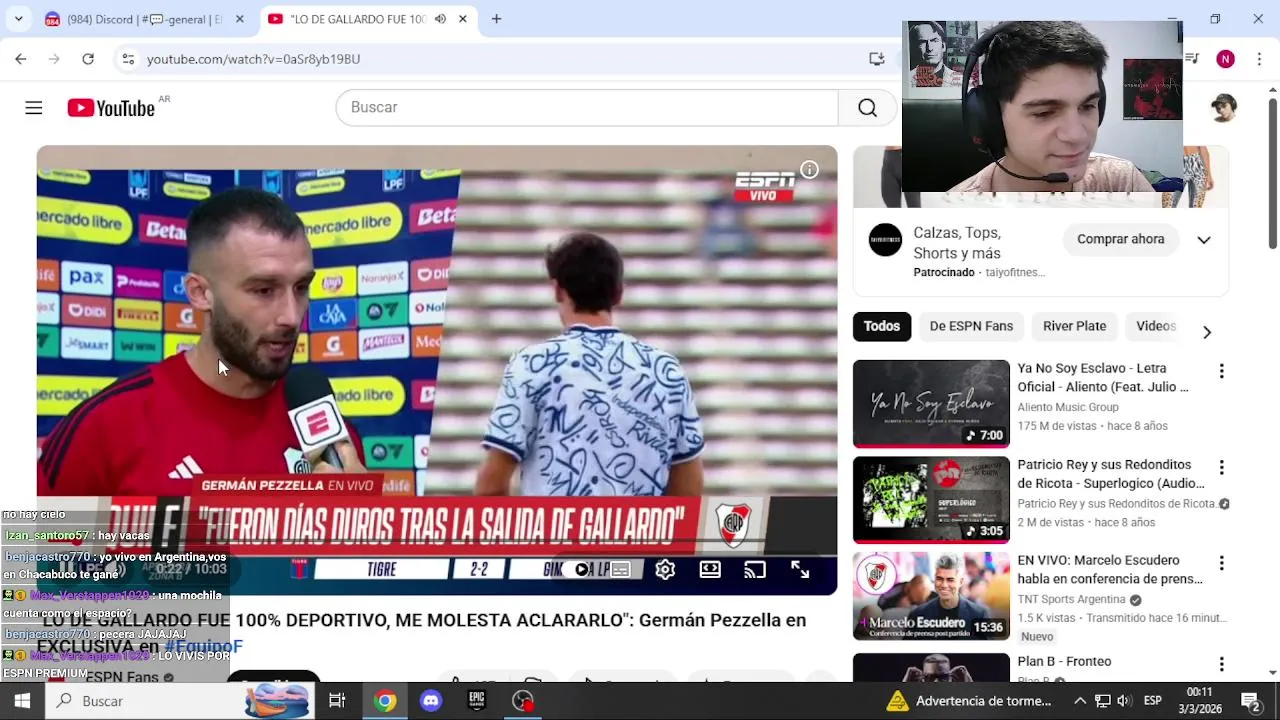
Task: Open Patricio Rey Superlogico video title
Action: (1111, 474)
